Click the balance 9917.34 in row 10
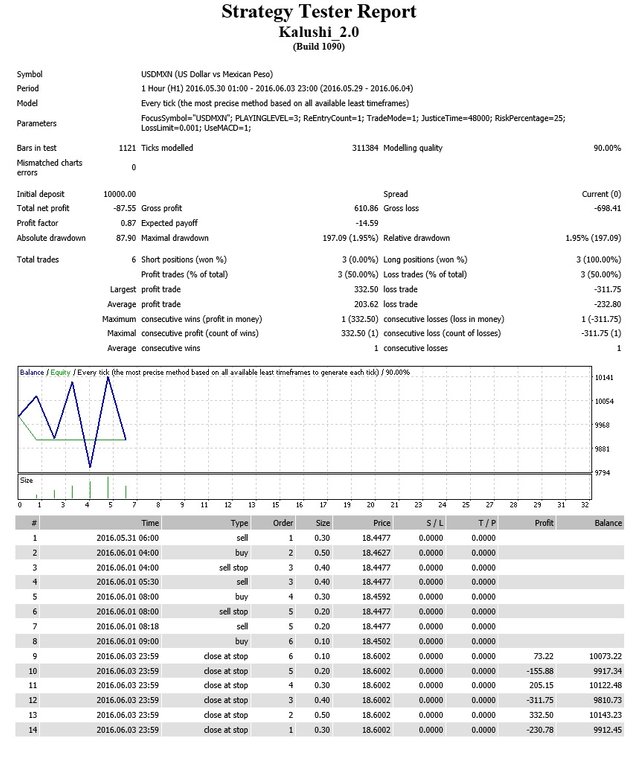 tap(608, 671)
